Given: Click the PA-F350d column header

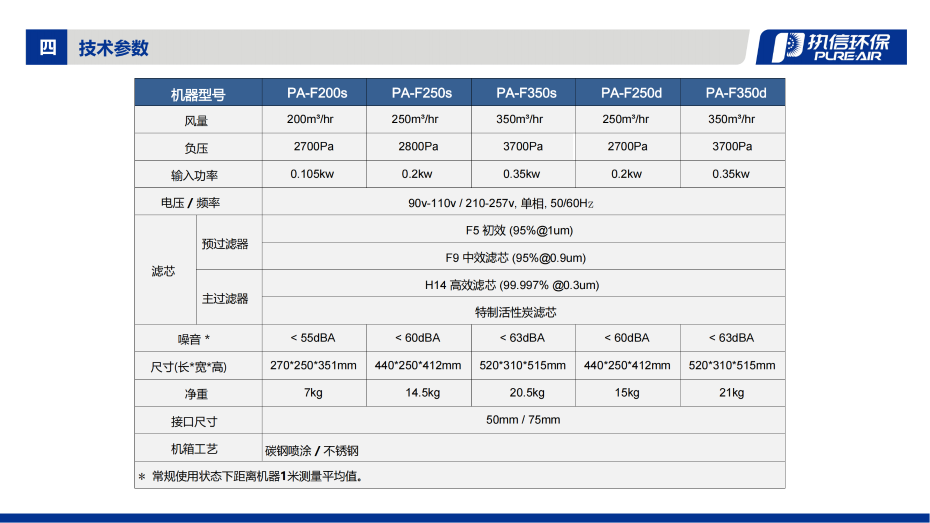Looking at the screenshot, I should [x=733, y=93].
